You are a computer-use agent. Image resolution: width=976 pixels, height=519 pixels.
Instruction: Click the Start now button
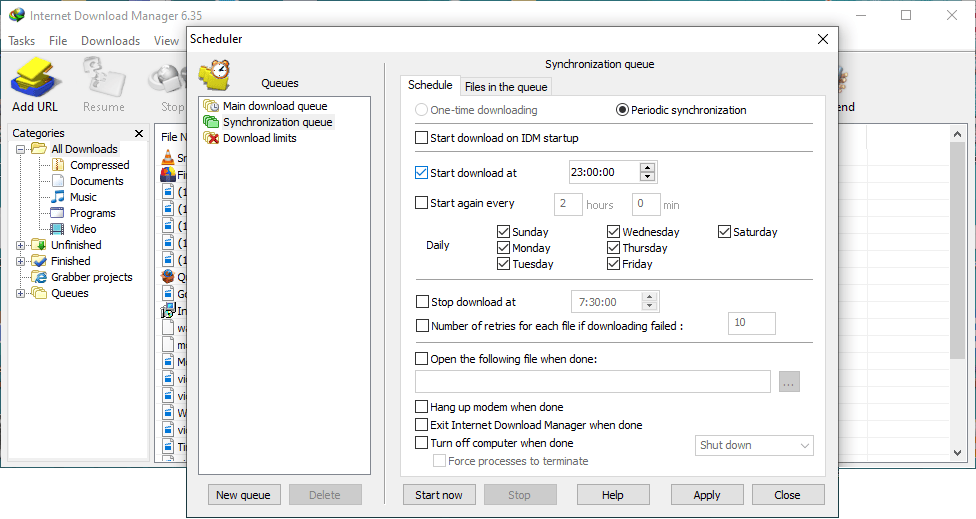[439, 495]
